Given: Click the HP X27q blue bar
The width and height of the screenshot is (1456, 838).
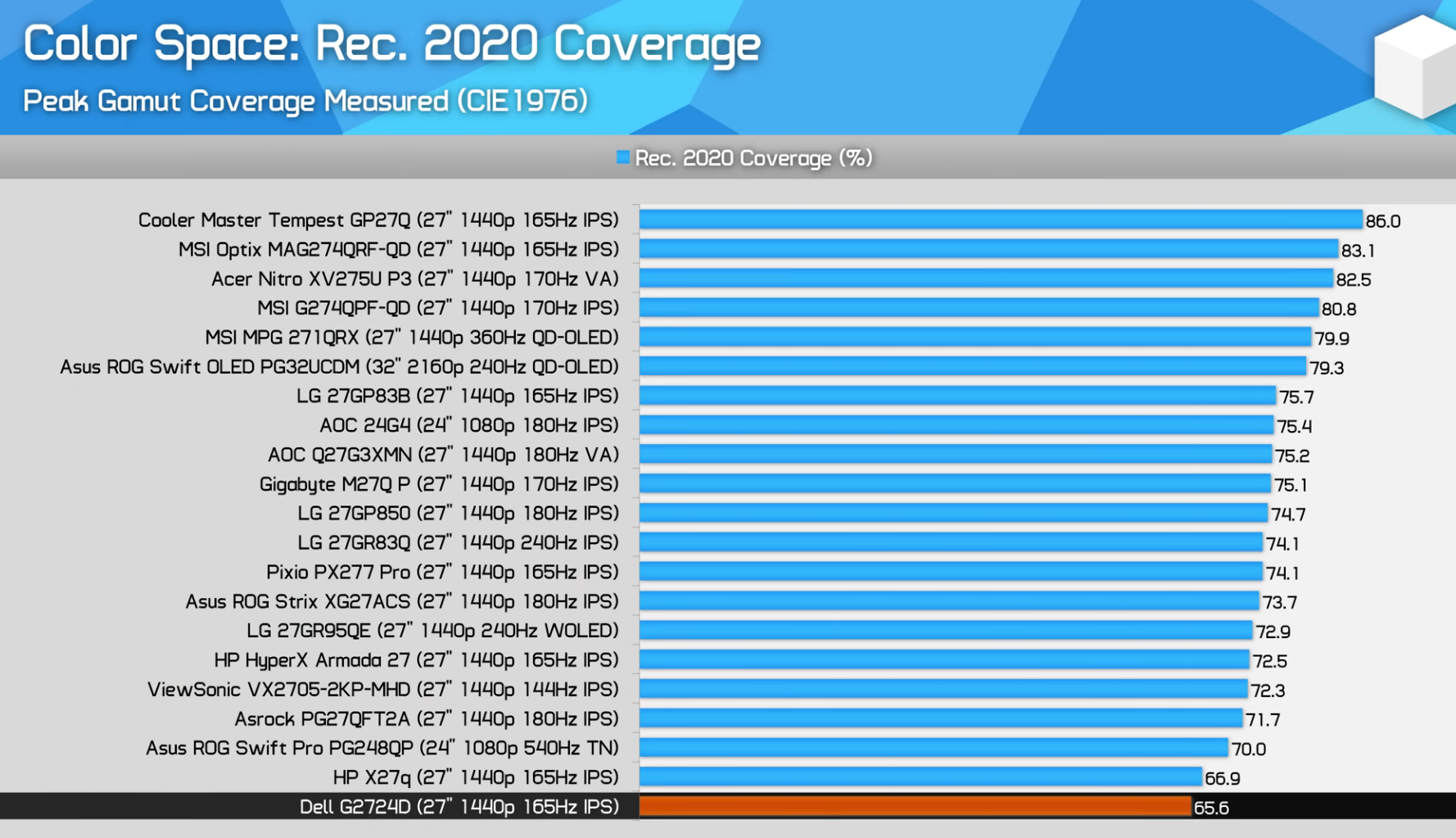Looking at the screenshot, I should pos(921,777).
